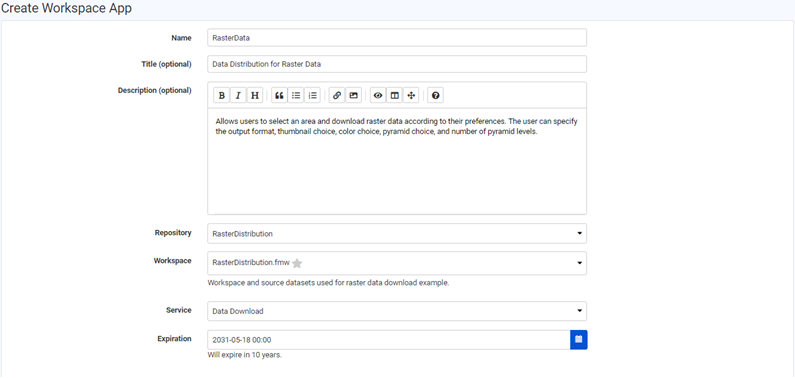
Task: Click the star next to RasterDistribution.fmw
Action: coord(297,263)
